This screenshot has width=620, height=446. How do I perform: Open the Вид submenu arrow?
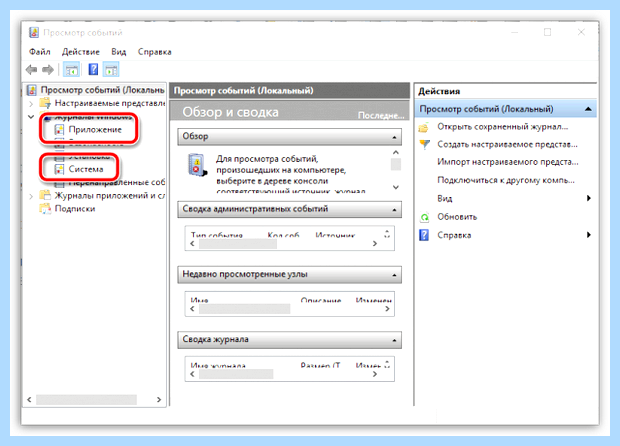[x=589, y=198]
